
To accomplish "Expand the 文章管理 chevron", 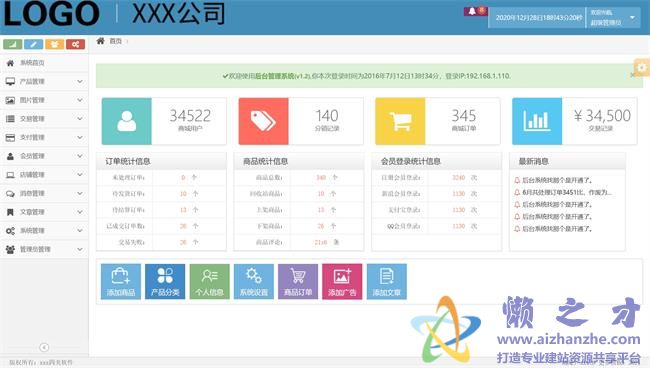I will (80, 212).
